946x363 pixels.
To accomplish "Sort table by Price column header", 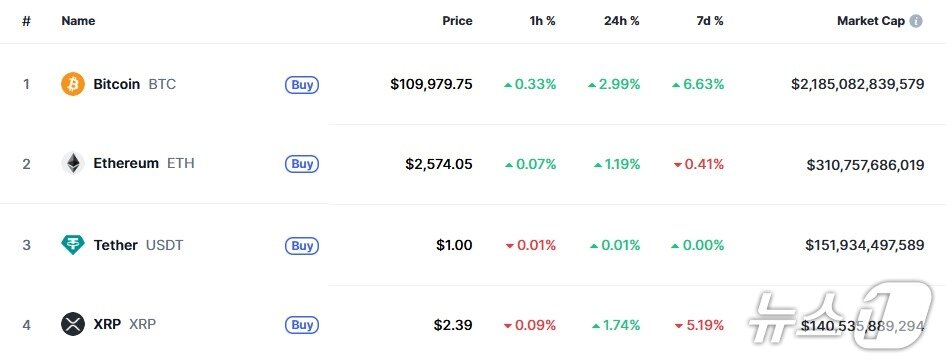I will [x=457, y=21].
